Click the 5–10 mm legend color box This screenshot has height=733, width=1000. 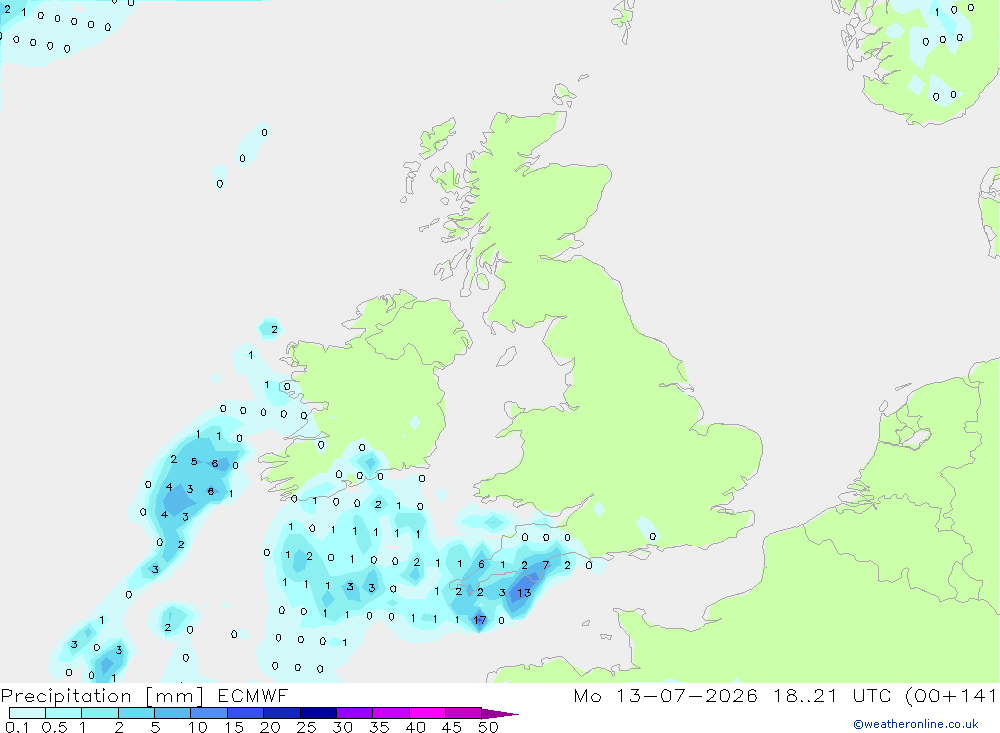(x=172, y=713)
